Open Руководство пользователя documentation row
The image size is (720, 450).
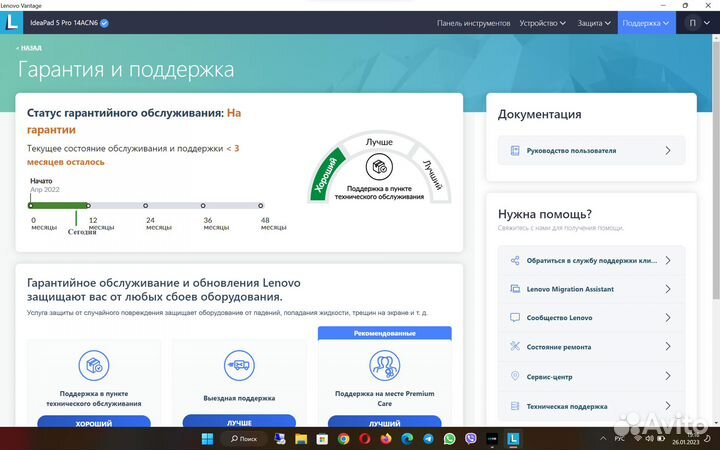pyautogui.click(x=591, y=151)
